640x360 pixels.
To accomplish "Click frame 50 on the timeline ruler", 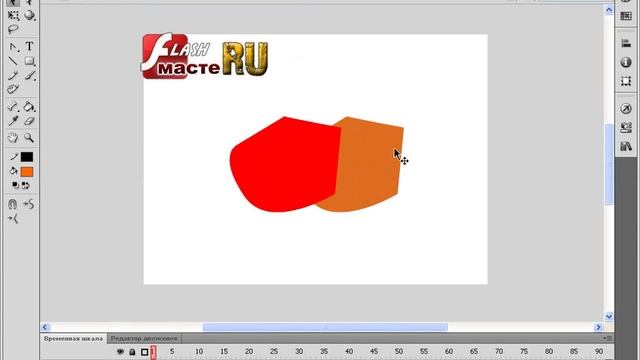I will 399,351.
